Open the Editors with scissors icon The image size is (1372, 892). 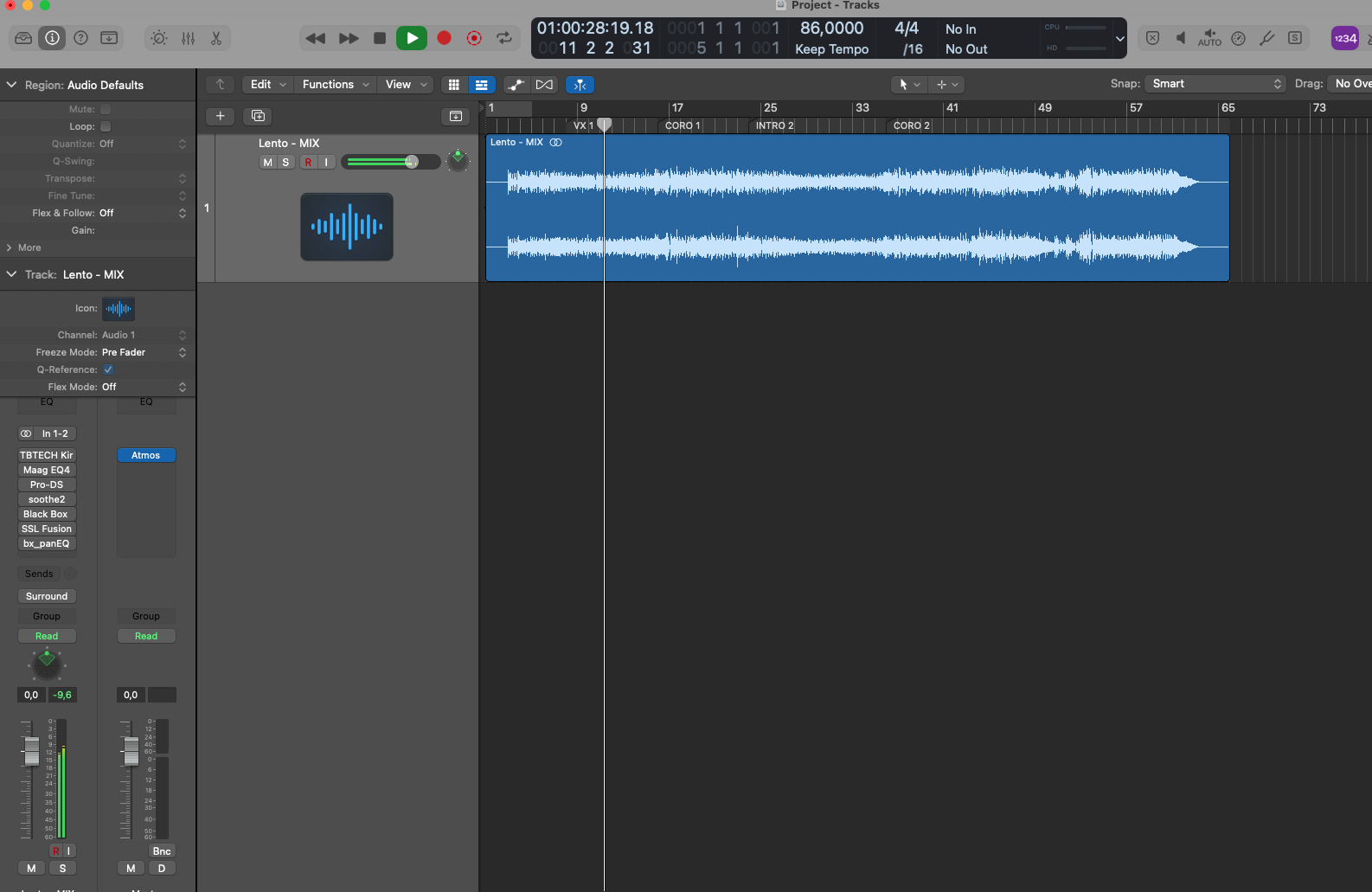(x=216, y=38)
